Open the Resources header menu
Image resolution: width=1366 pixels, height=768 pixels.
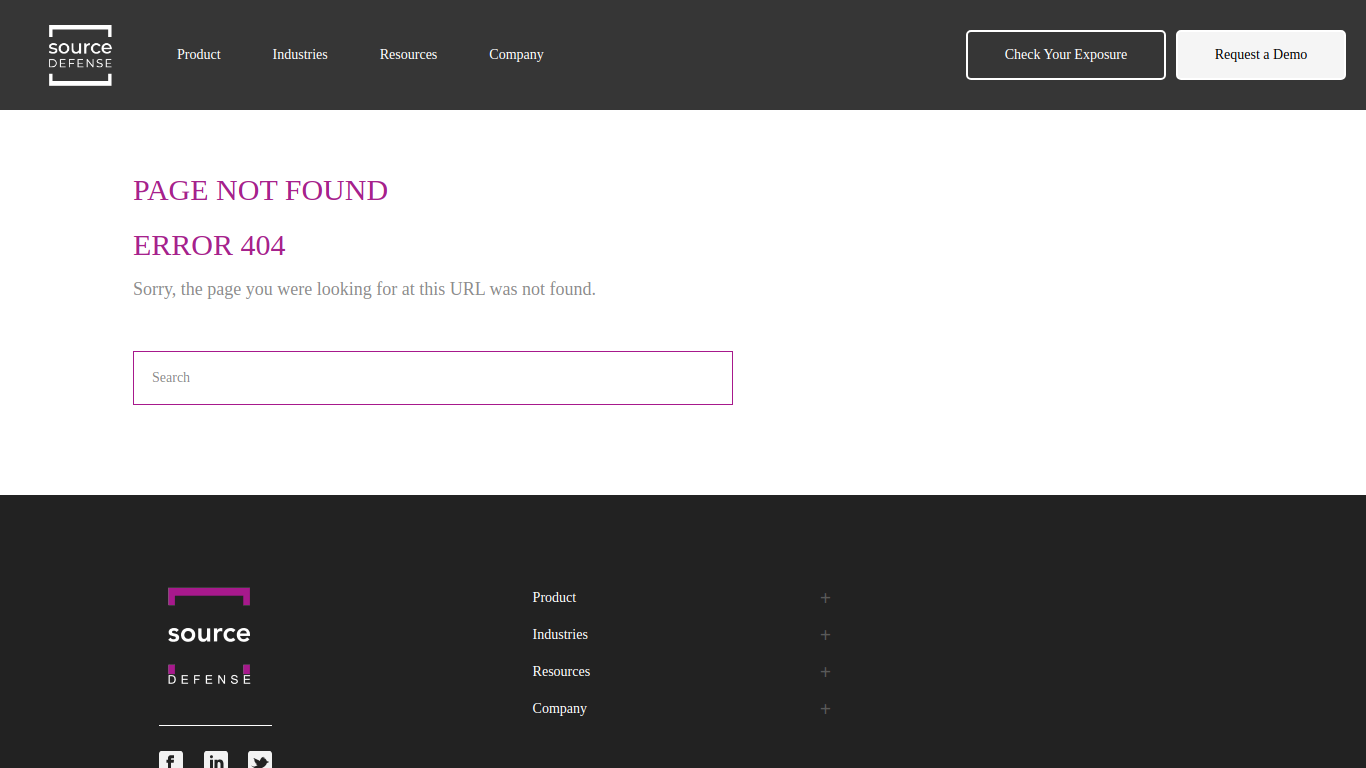tap(408, 55)
